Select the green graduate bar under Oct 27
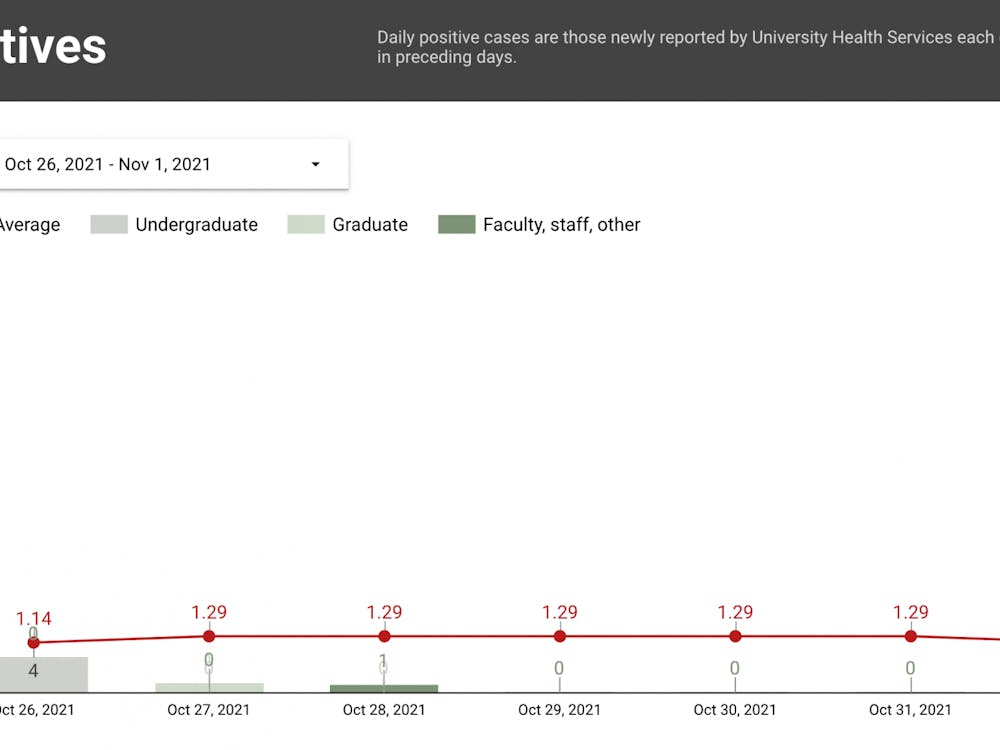 click(209, 687)
